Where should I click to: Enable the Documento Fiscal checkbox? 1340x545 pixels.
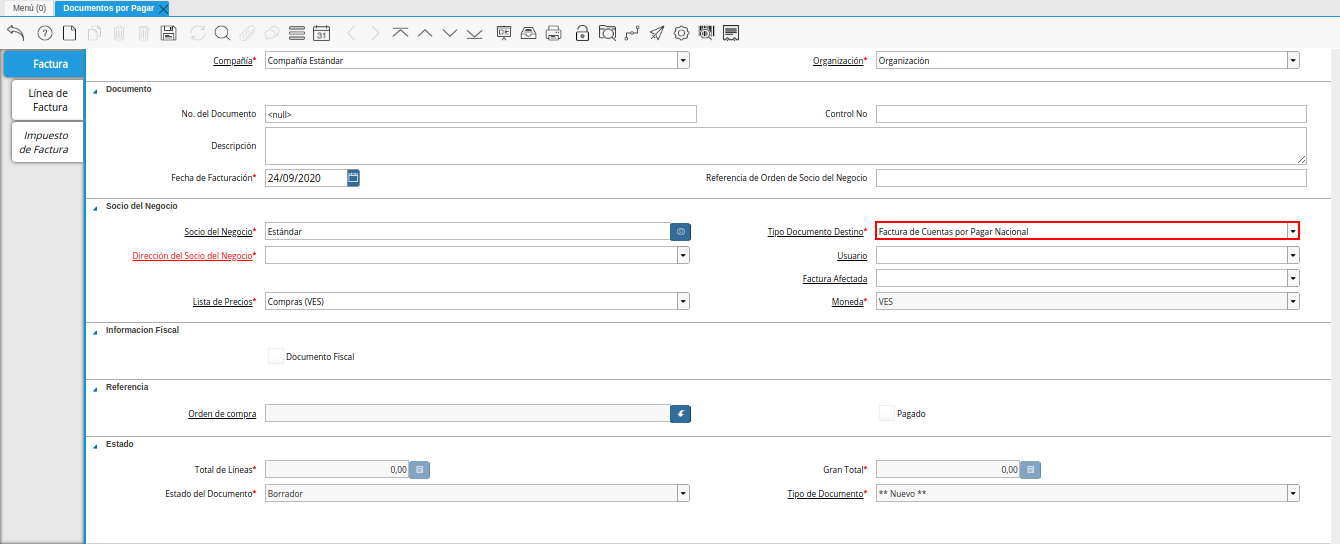[276, 356]
